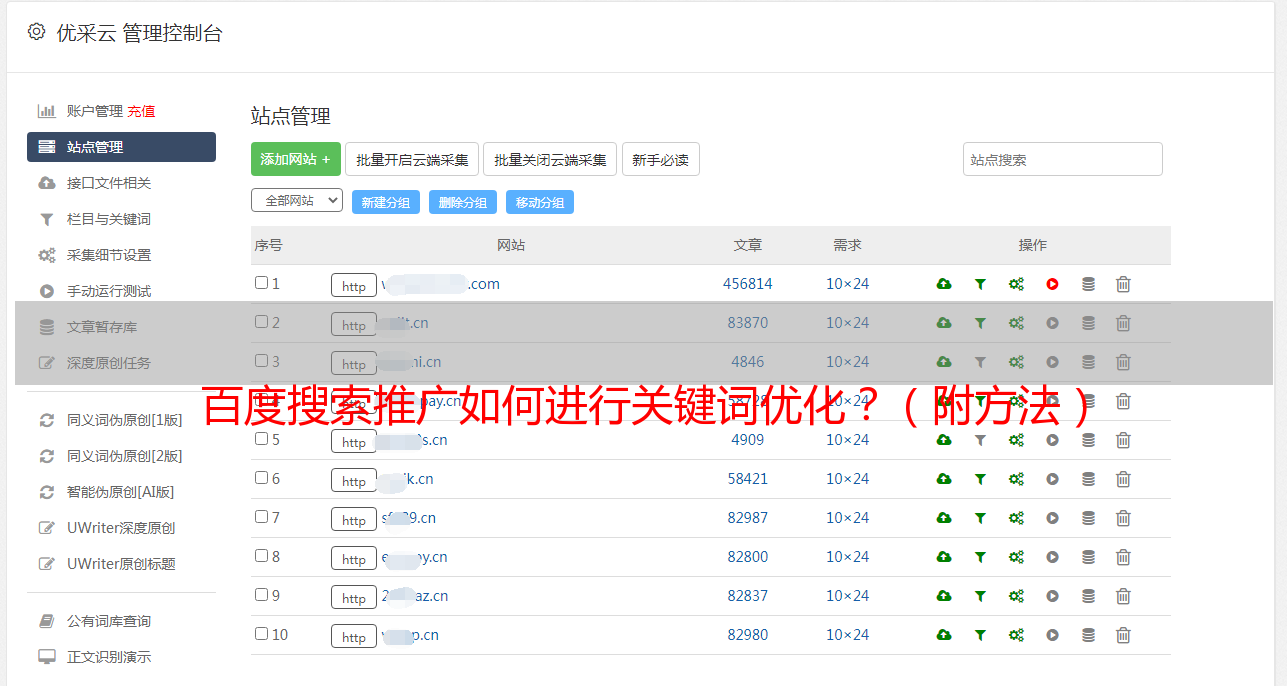Click the 新建分组 button

click(386, 202)
